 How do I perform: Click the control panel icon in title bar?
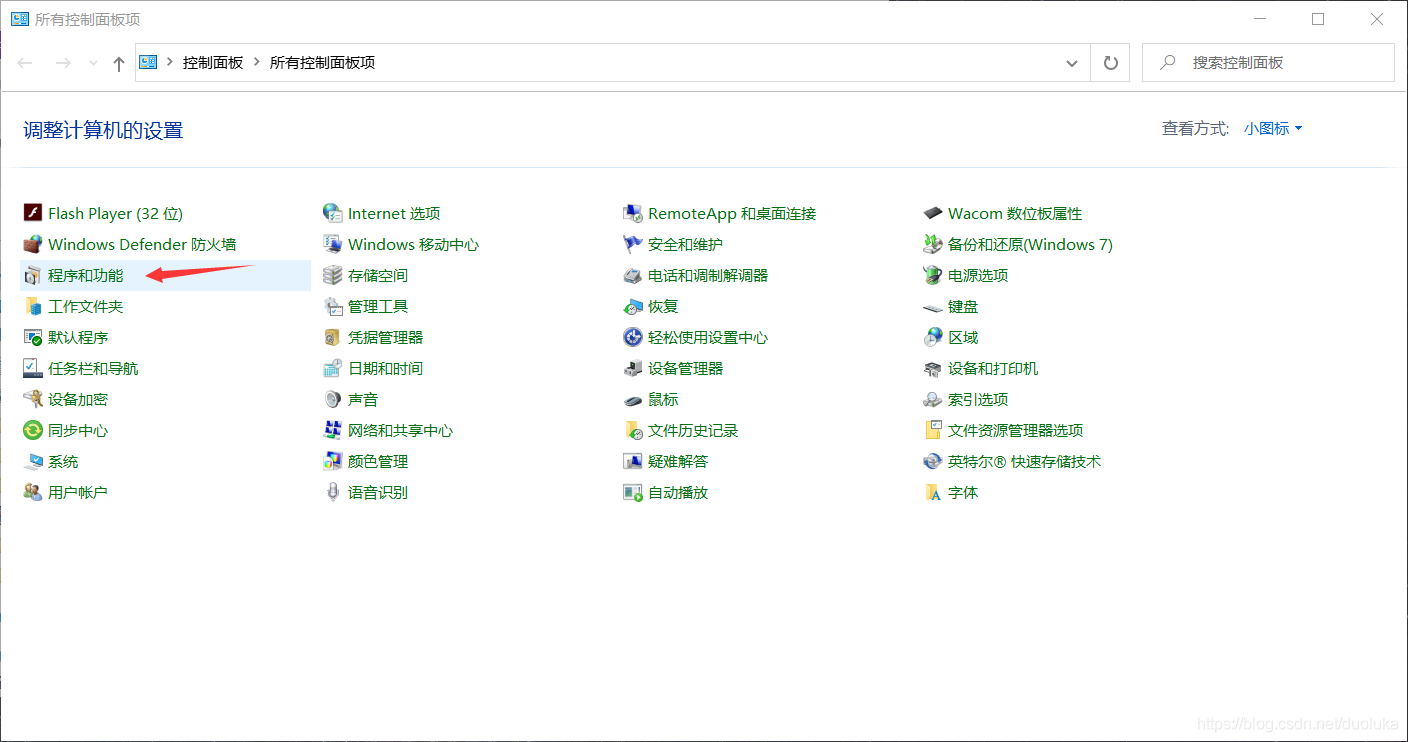tap(20, 19)
